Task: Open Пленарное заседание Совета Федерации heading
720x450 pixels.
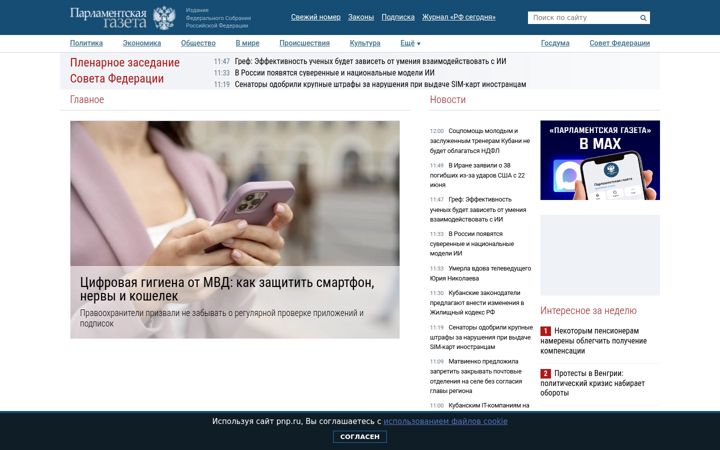Action: (124, 70)
